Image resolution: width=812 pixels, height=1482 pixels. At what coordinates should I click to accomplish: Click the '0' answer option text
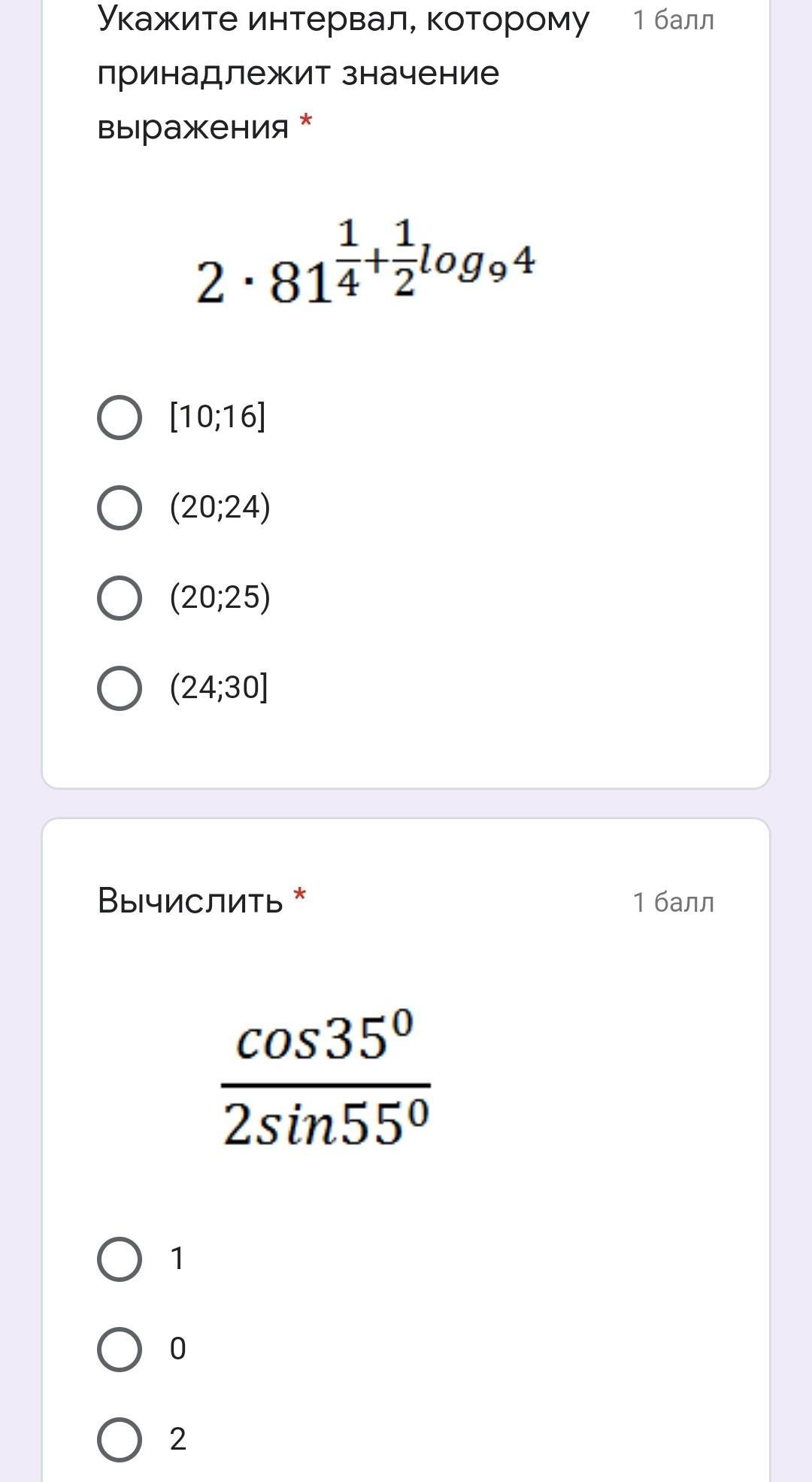pos(177,1350)
